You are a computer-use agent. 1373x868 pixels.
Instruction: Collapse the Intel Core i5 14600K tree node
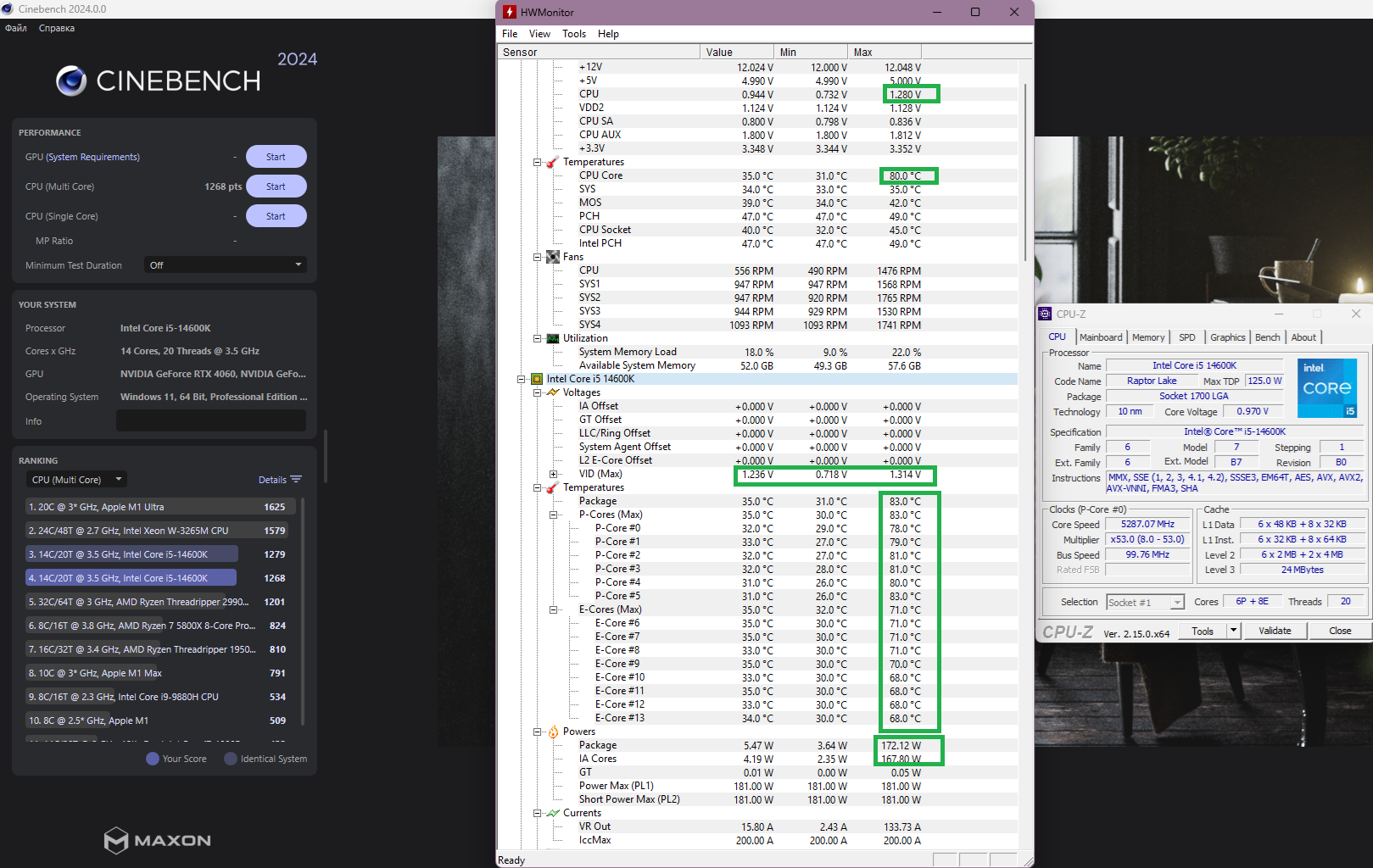pos(521,379)
